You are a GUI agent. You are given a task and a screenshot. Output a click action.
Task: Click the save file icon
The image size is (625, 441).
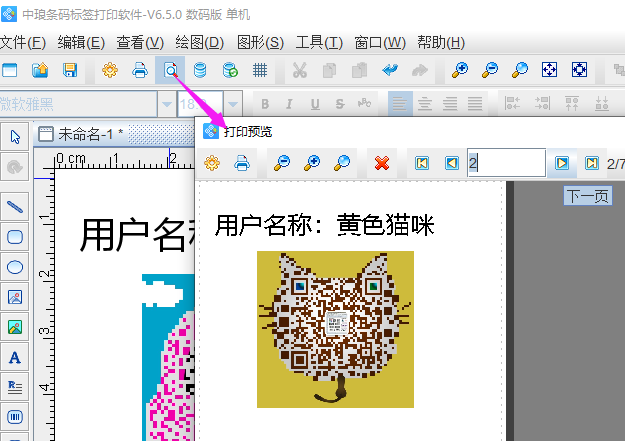(x=70, y=70)
